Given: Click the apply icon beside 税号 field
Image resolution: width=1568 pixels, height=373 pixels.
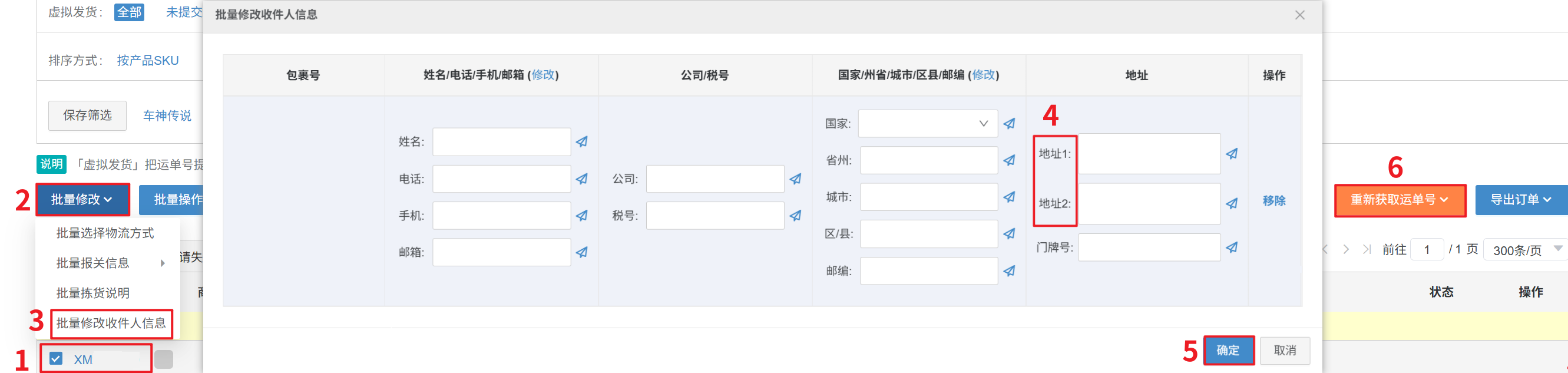Looking at the screenshot, I should point(796,216).
